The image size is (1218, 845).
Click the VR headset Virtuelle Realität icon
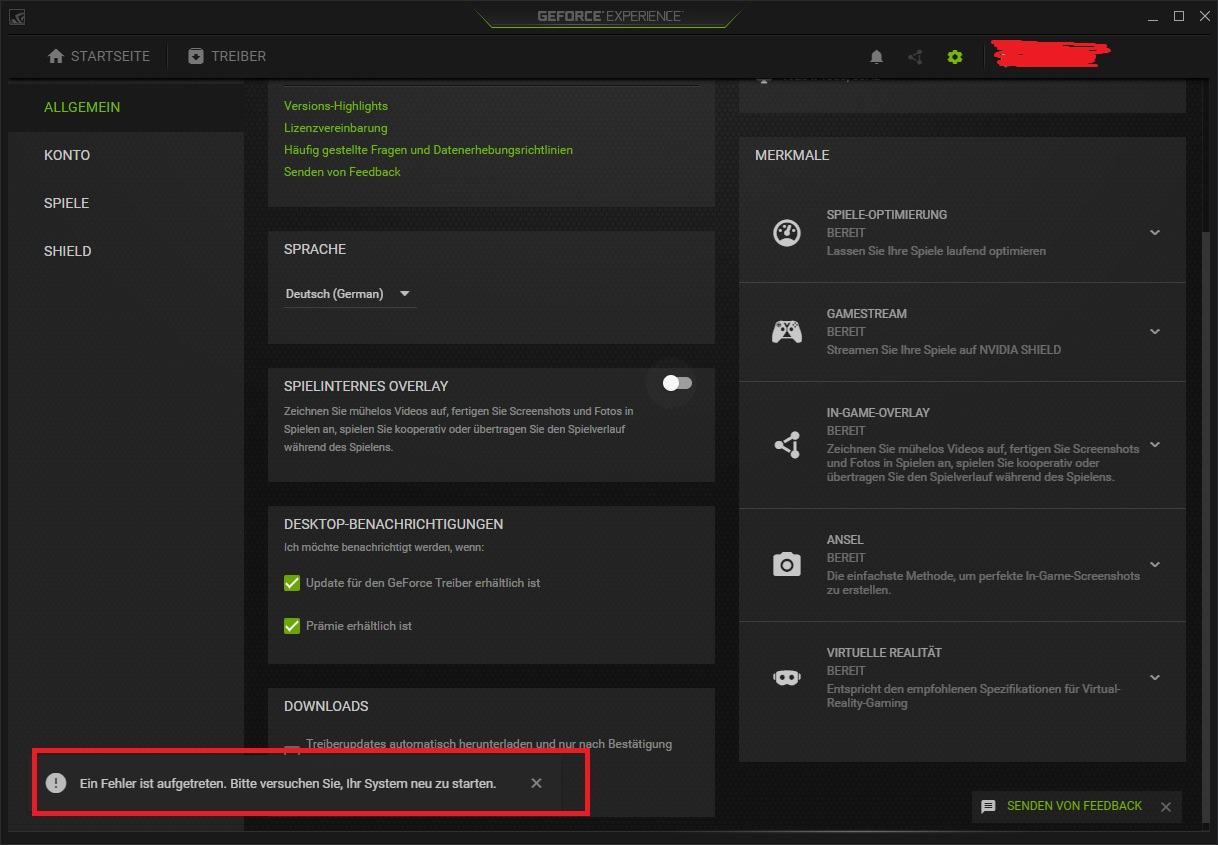tap(787, 678)
